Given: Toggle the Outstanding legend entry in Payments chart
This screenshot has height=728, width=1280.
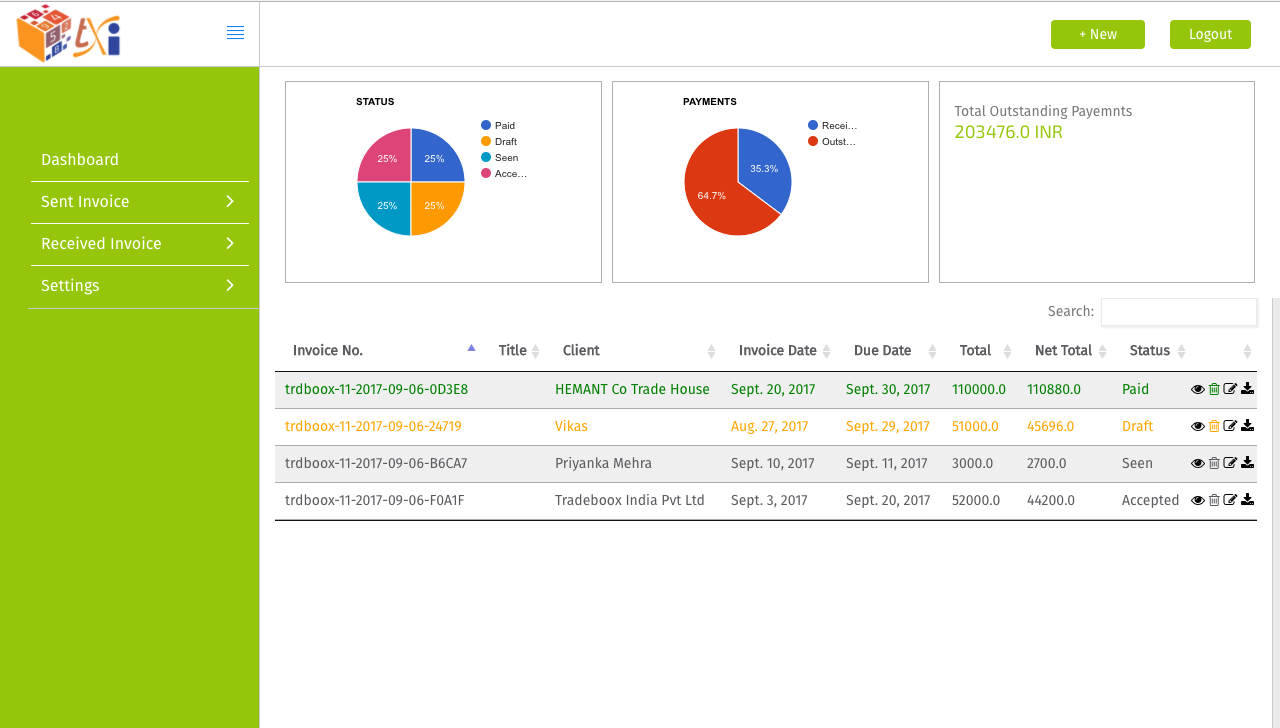Looking at the screenshot, I should 832,141.
